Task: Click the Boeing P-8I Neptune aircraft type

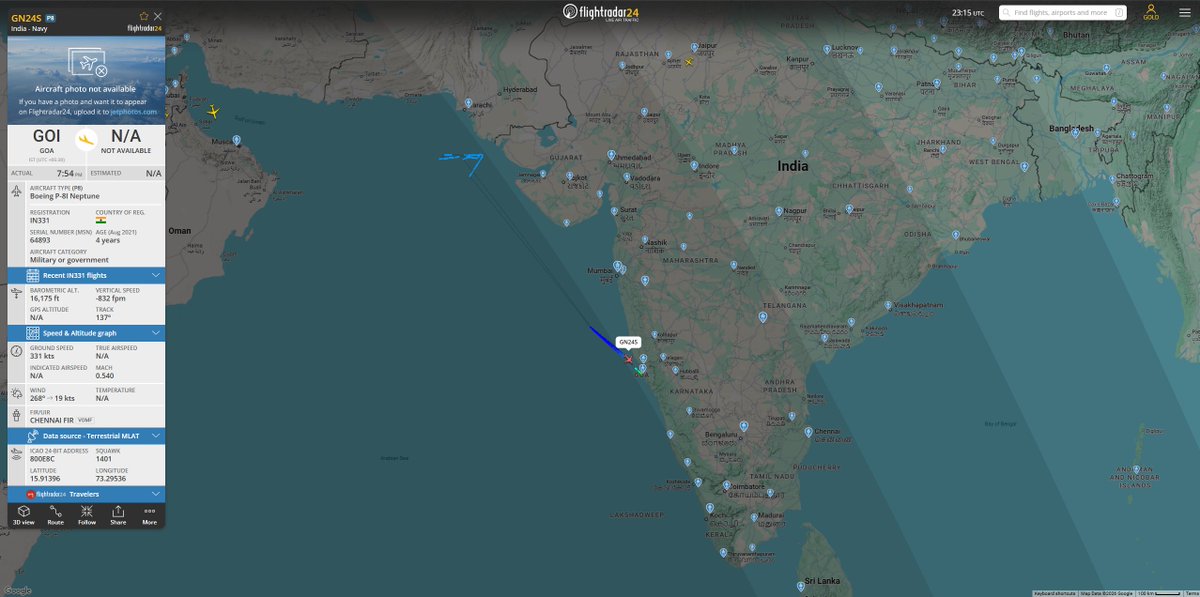Action: 64,196
